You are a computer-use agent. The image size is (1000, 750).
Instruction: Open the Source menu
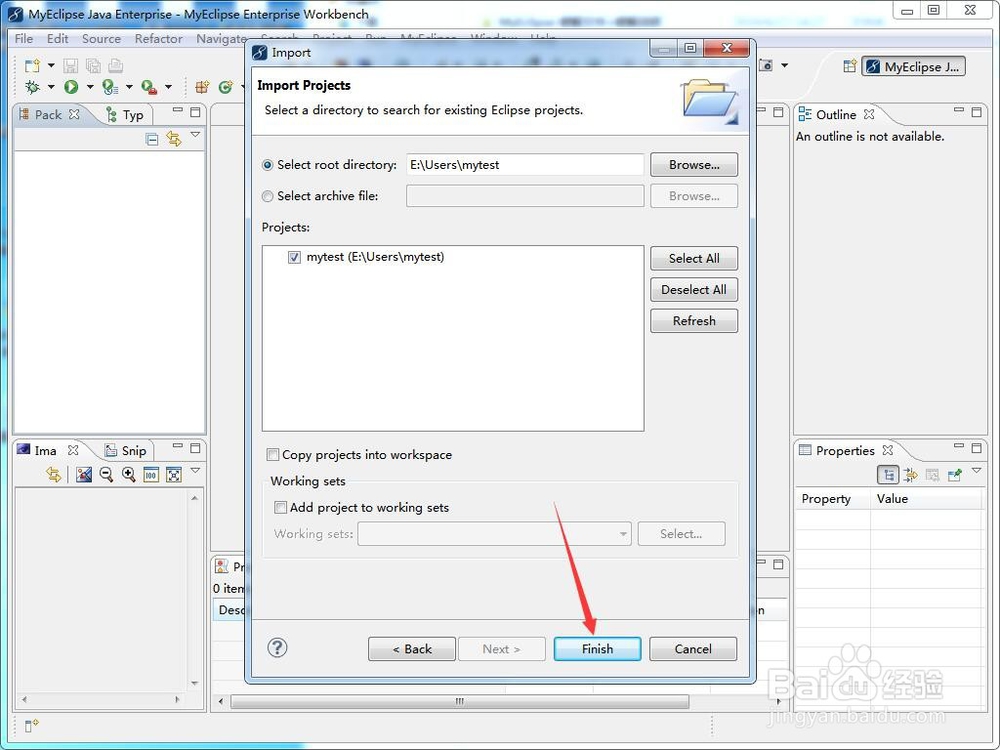pyautogui.click(x=101, y=38)
